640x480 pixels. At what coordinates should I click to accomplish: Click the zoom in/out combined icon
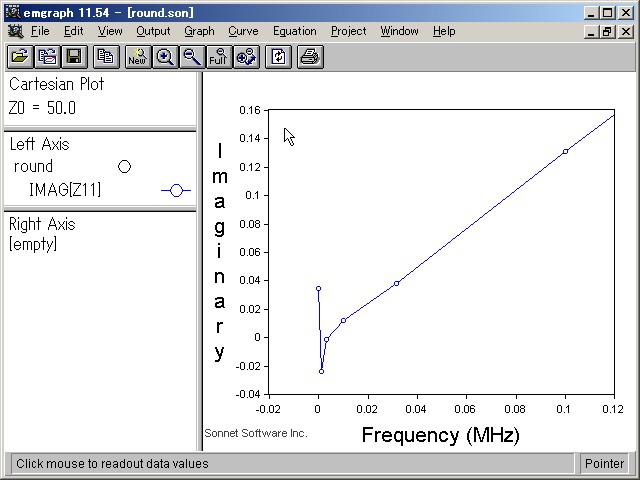(x=246, y=57)
